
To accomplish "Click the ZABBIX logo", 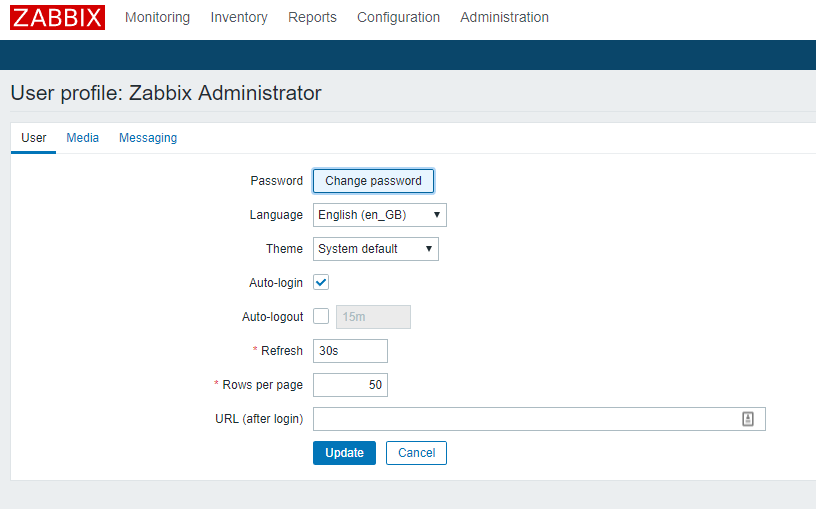I will pos(58,18).
